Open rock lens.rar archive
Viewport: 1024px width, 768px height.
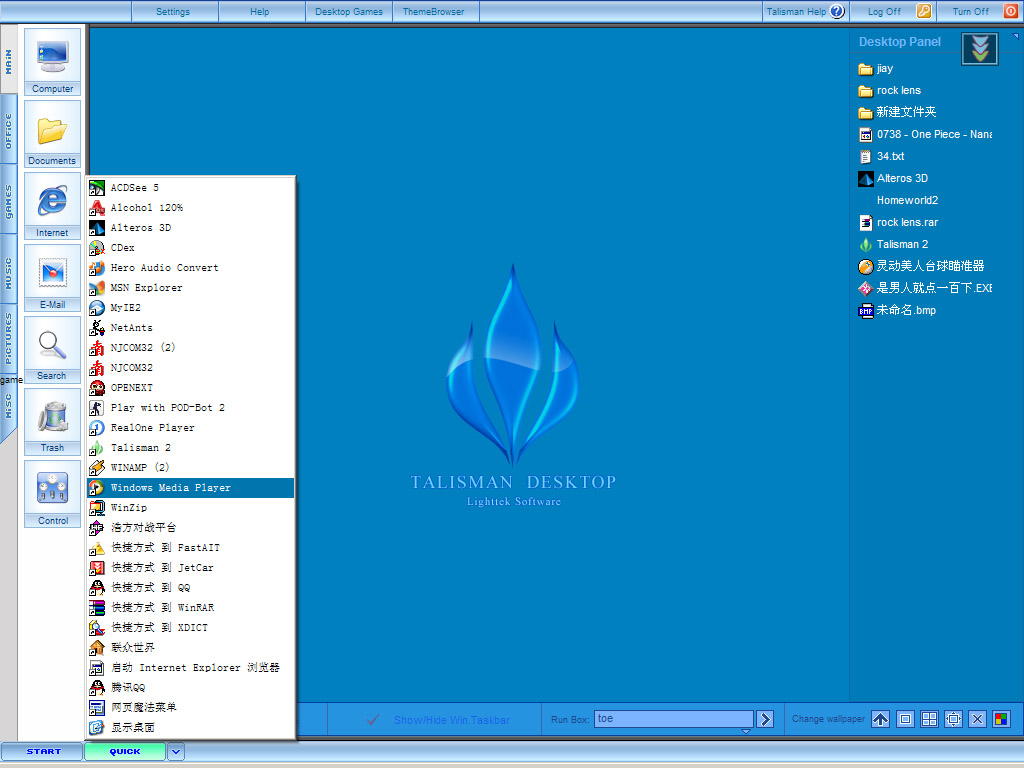[898, 222]
